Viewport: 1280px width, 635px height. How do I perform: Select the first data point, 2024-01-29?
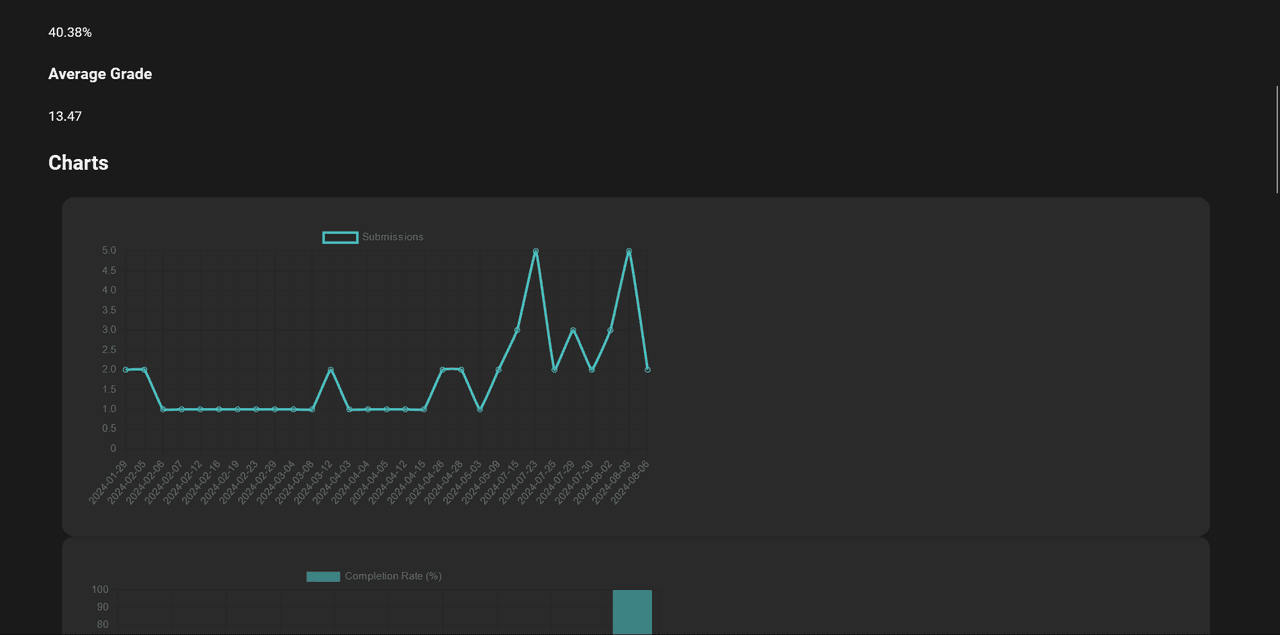coord(126,370)
